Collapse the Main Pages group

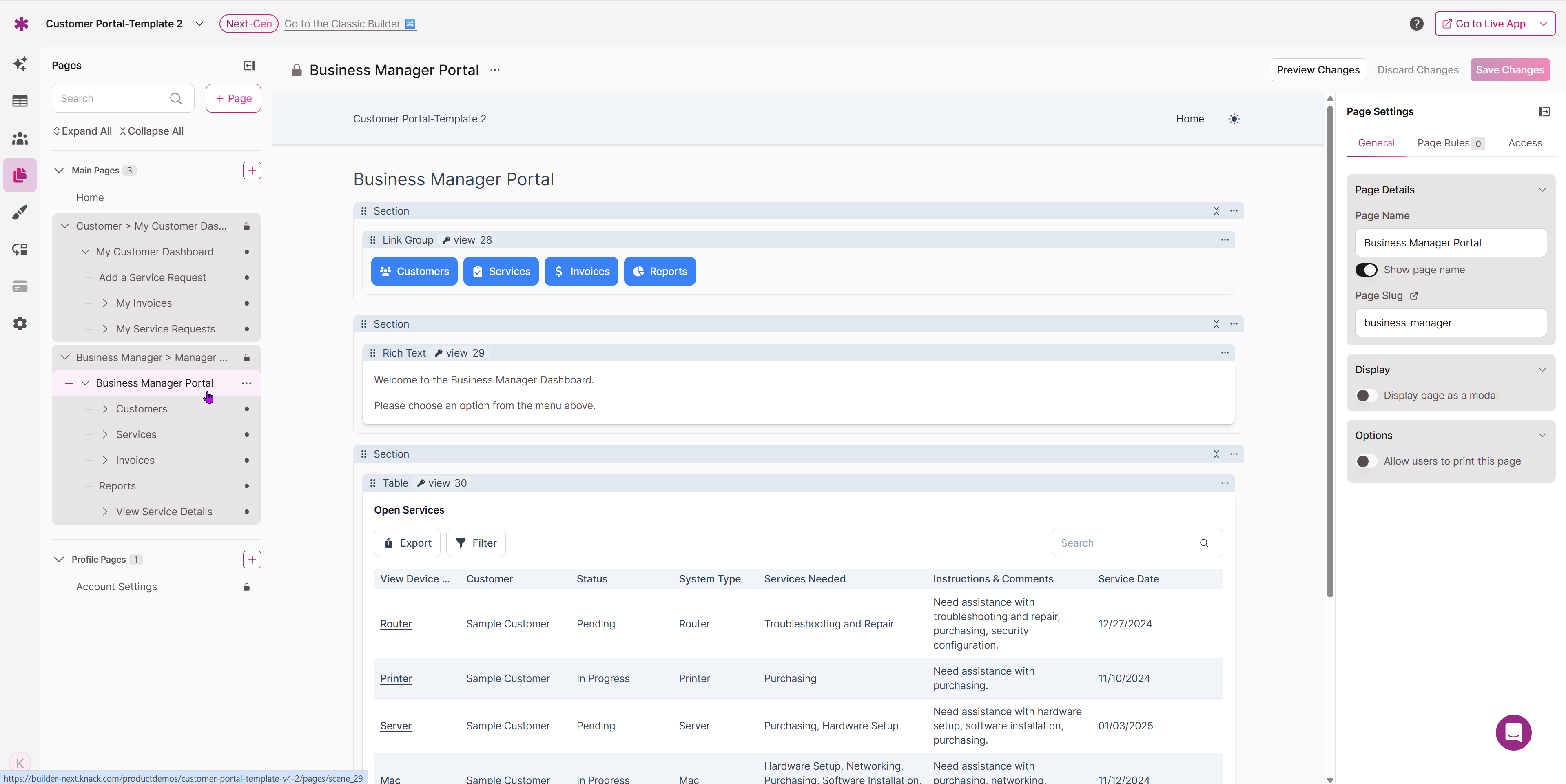59,171
